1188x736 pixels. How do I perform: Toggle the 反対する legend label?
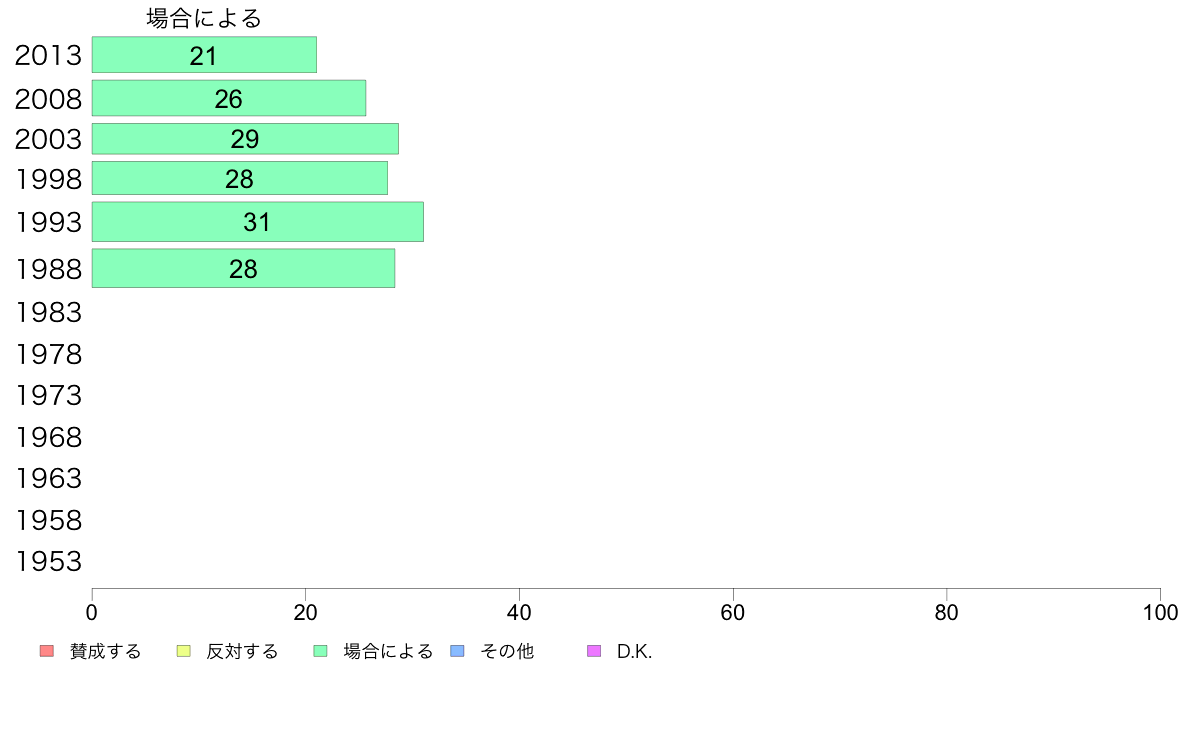[242, 651]
